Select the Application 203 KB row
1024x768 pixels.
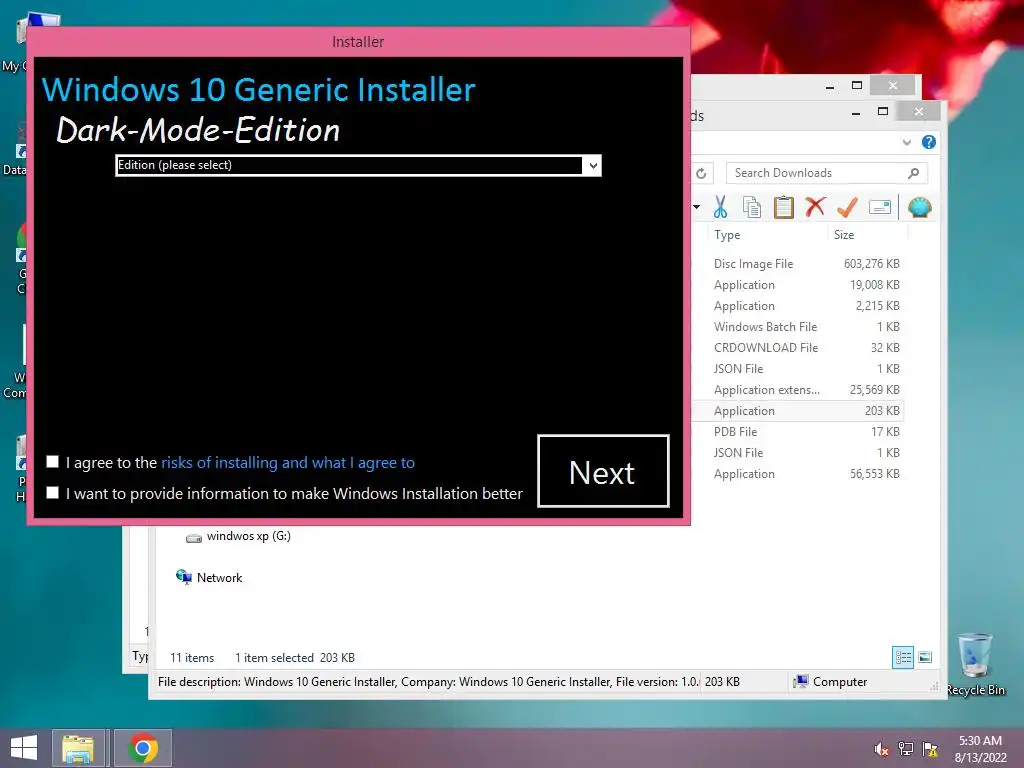tap(798, 411)
